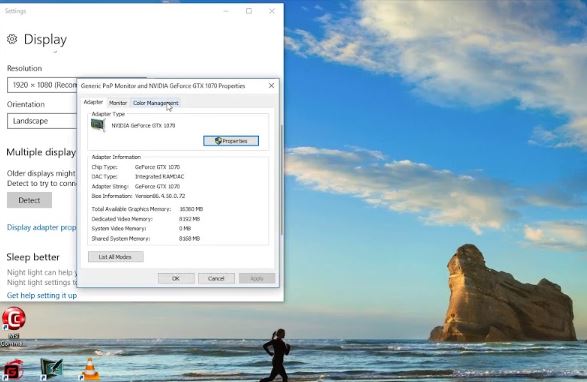Click Cancel in properties dialog

coord(216,278)
